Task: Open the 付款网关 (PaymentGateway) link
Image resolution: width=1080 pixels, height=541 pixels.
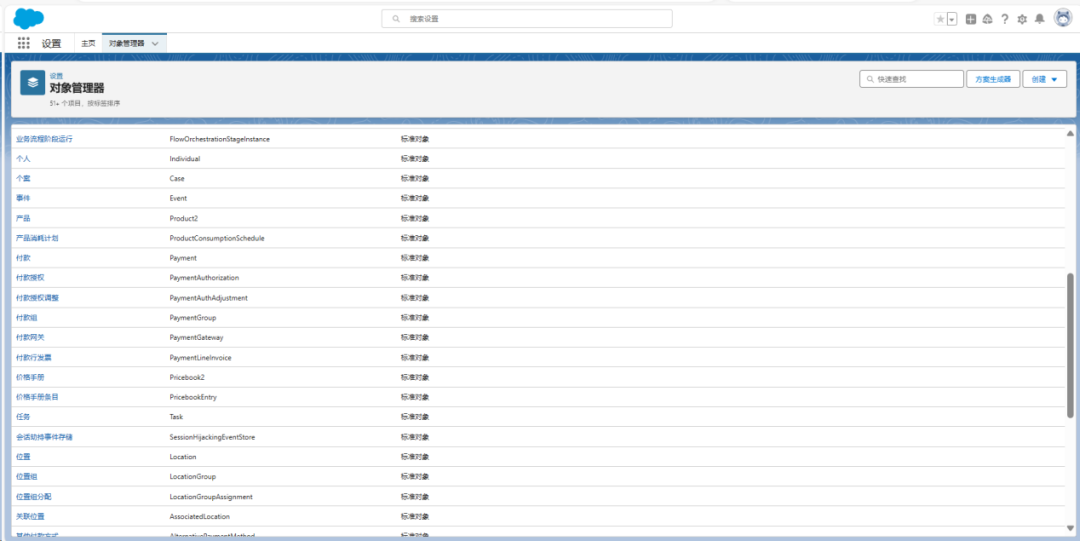Action: coord(30,338)
